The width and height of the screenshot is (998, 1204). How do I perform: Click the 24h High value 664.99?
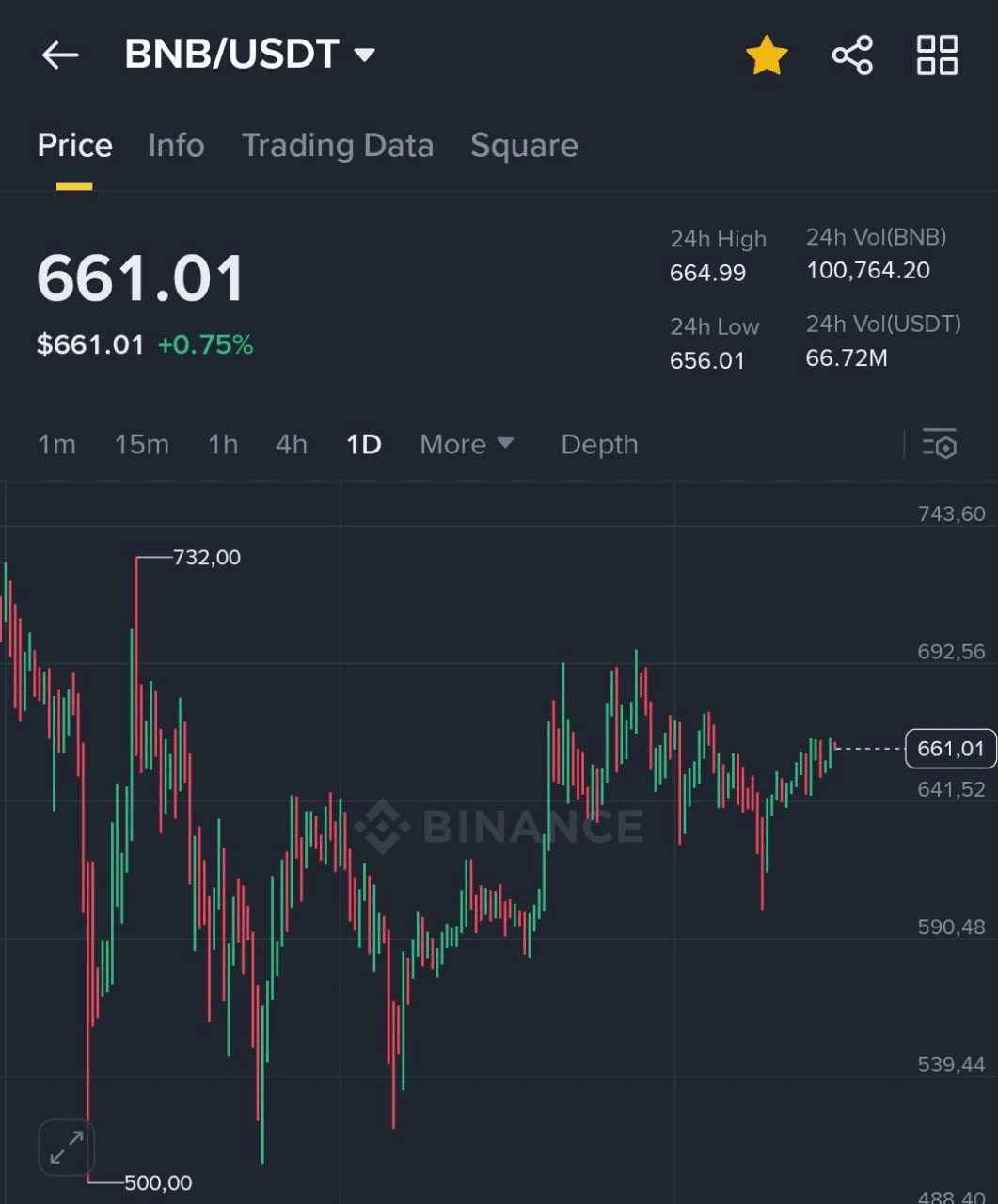[707, 274]
